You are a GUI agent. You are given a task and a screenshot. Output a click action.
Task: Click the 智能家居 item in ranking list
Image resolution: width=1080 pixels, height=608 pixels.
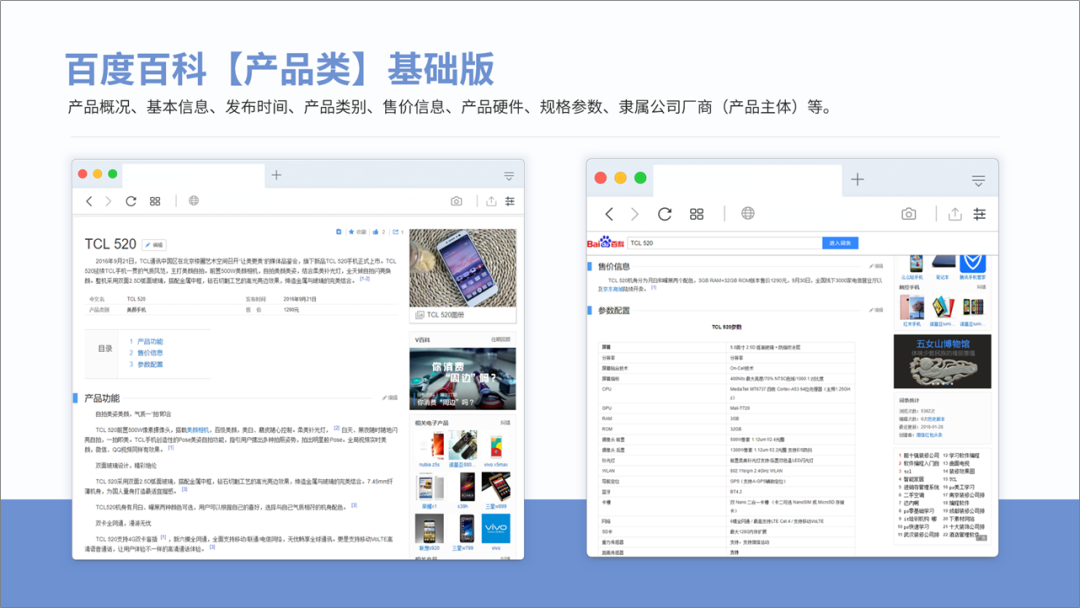click(914, 479)
